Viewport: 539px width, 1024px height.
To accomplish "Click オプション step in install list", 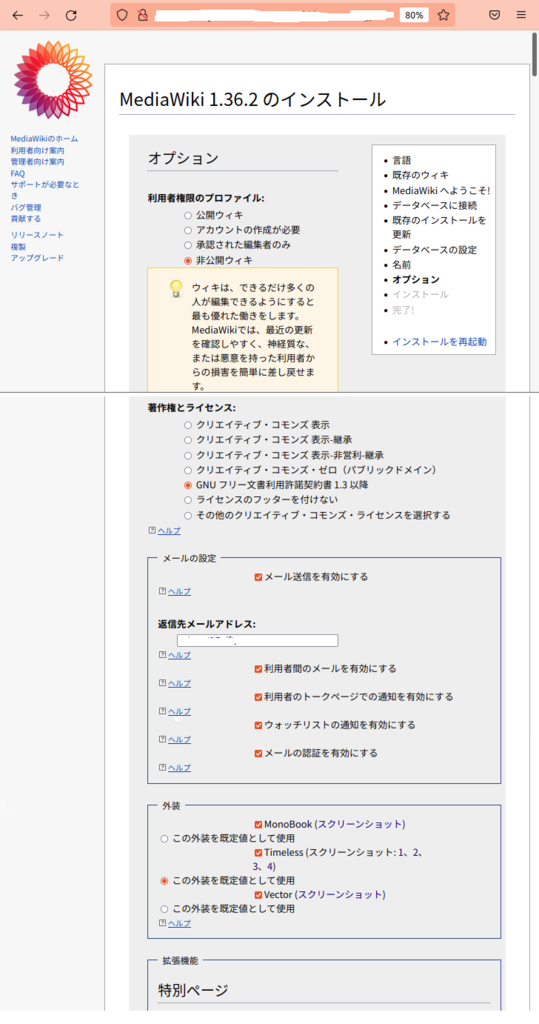I will pyautogui.click(x=416, y=280).
